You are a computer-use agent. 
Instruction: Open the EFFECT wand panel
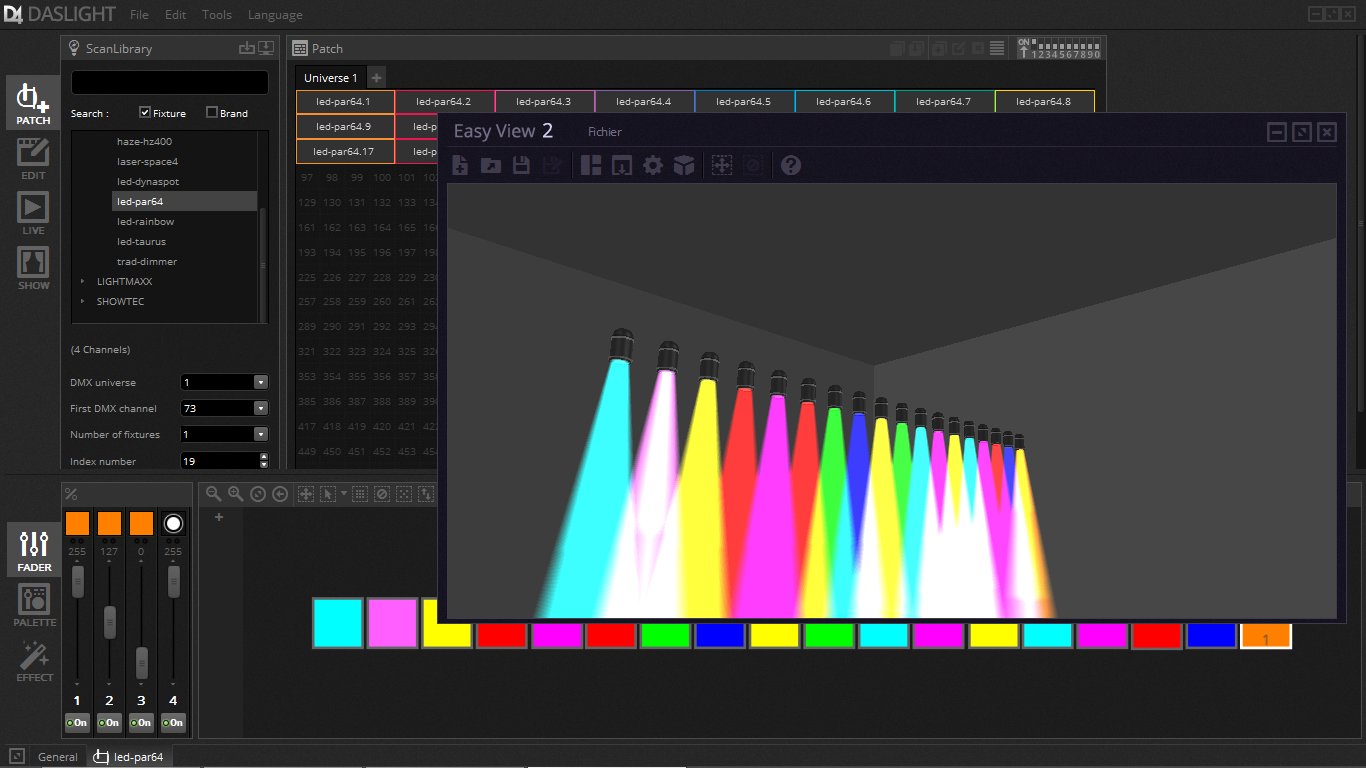(x=34, y=660)
